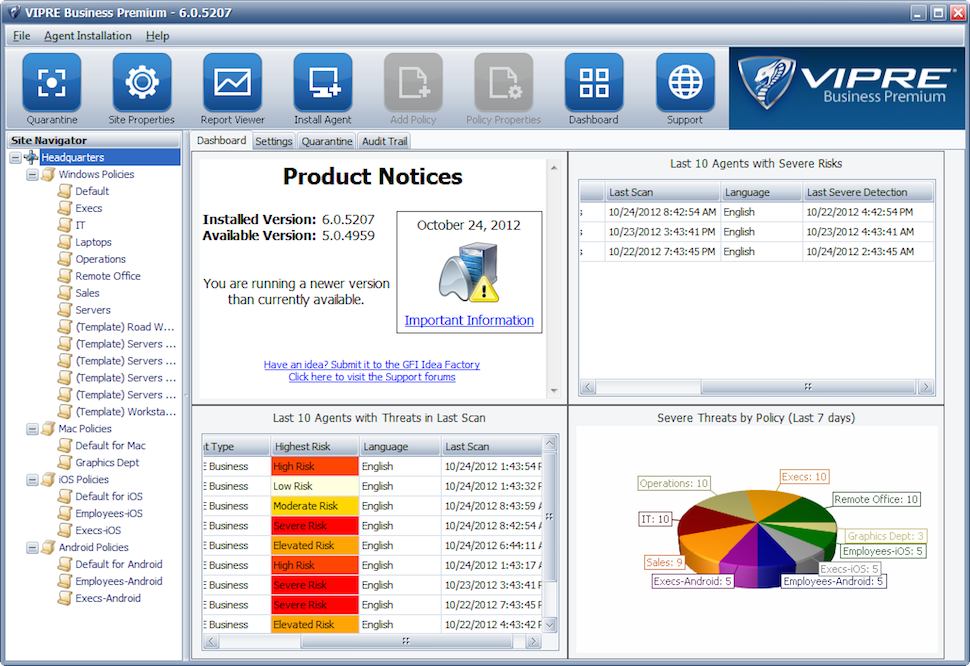
Task: Sort by Last Severe Detection column
Action: pos(867,192)
